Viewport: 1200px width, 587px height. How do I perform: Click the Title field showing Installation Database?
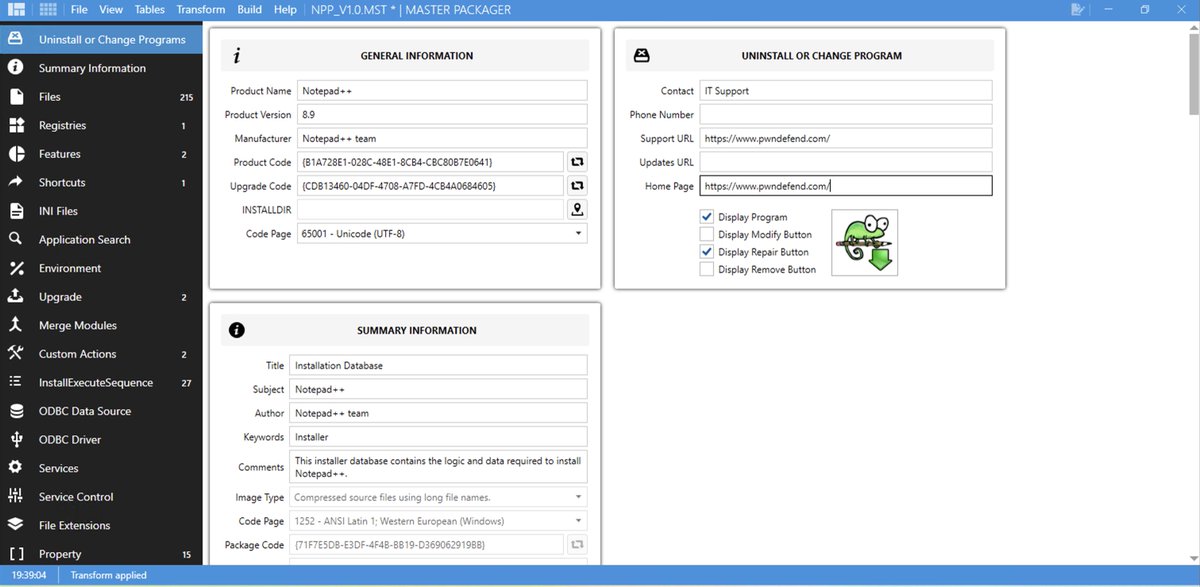click(438, 366)
